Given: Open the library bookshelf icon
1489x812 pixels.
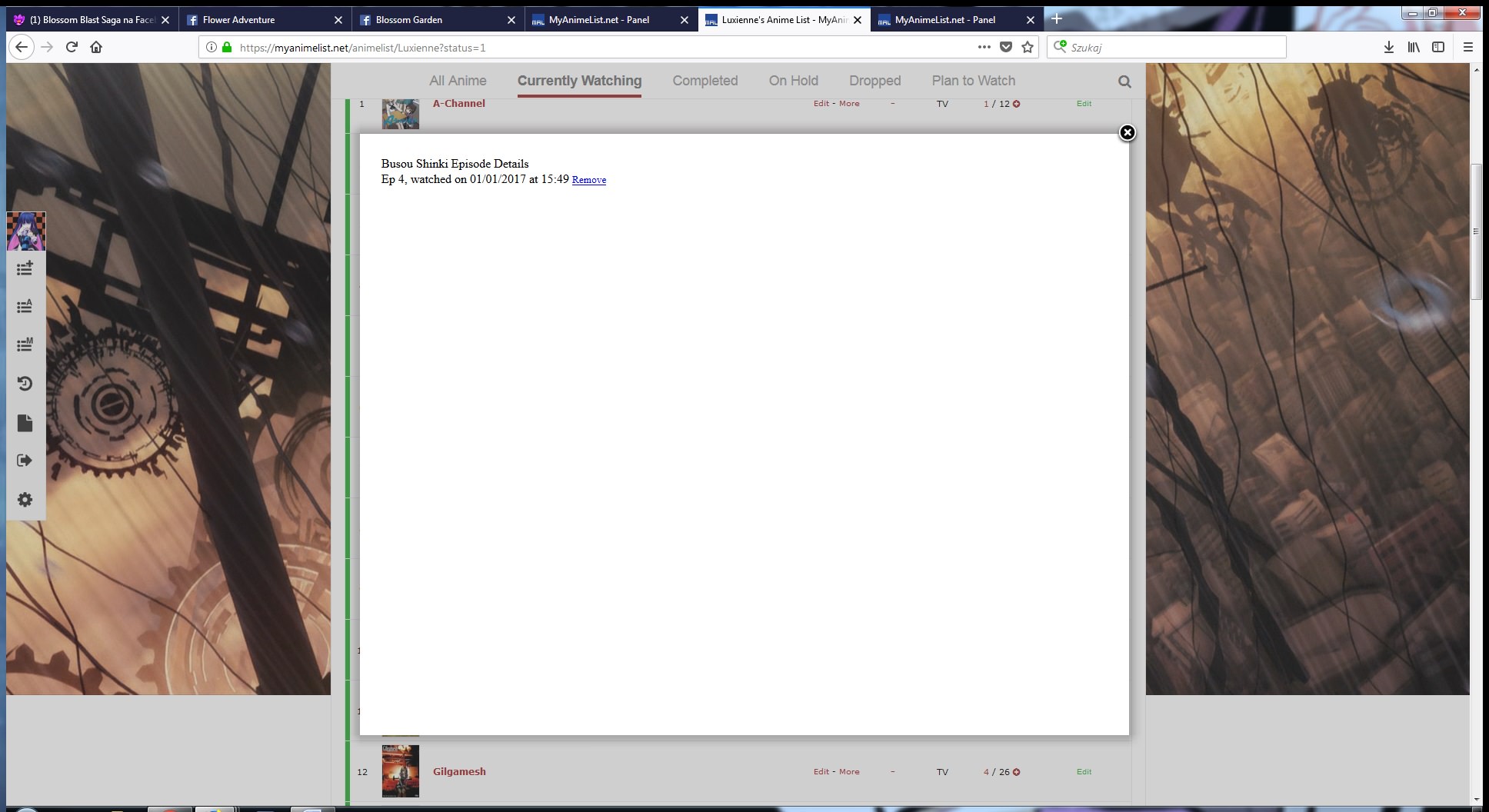Looking at the screenshot, I should (x=1414, y=47).
